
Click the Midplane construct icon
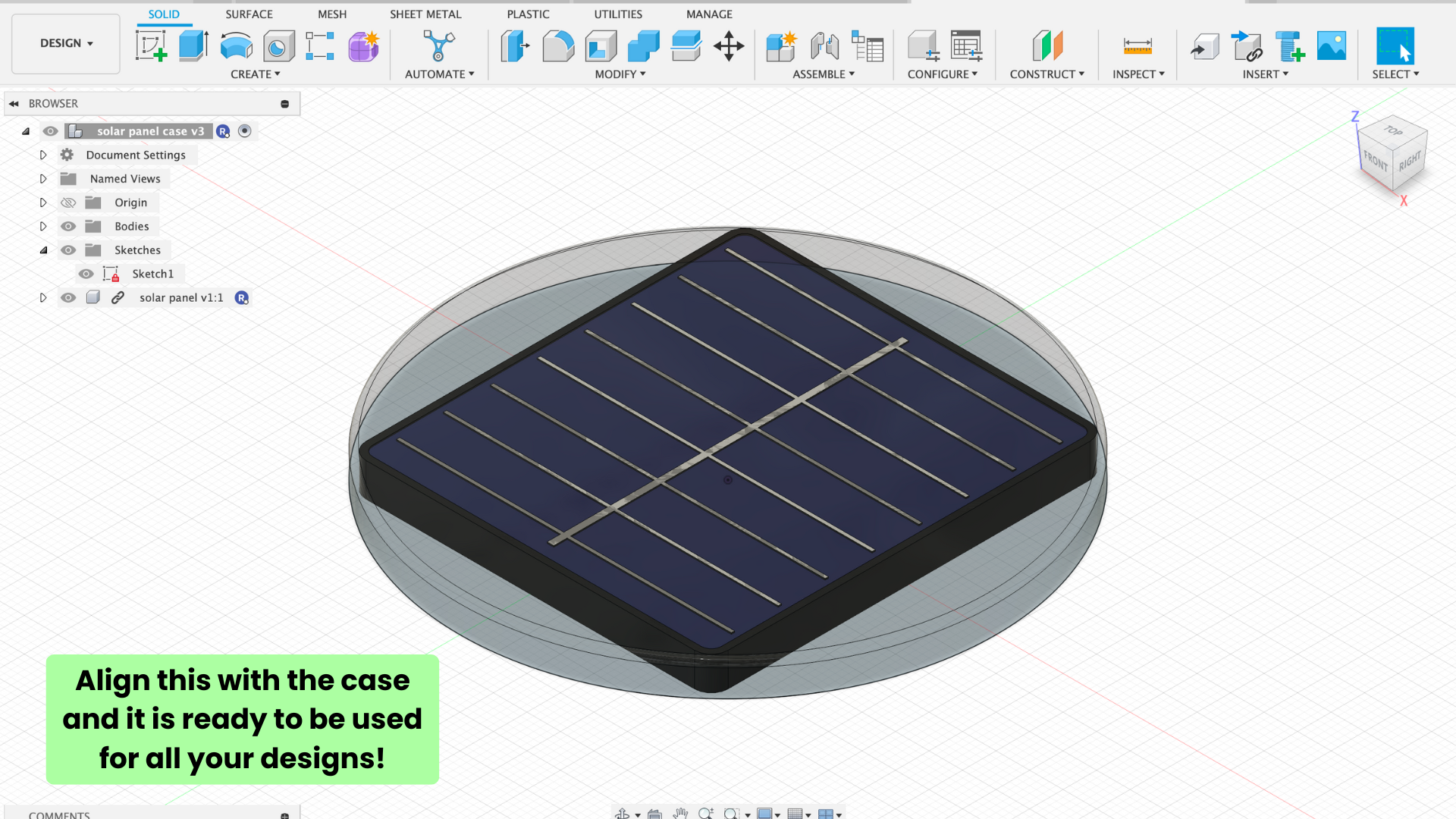(x=1047, y=46)
